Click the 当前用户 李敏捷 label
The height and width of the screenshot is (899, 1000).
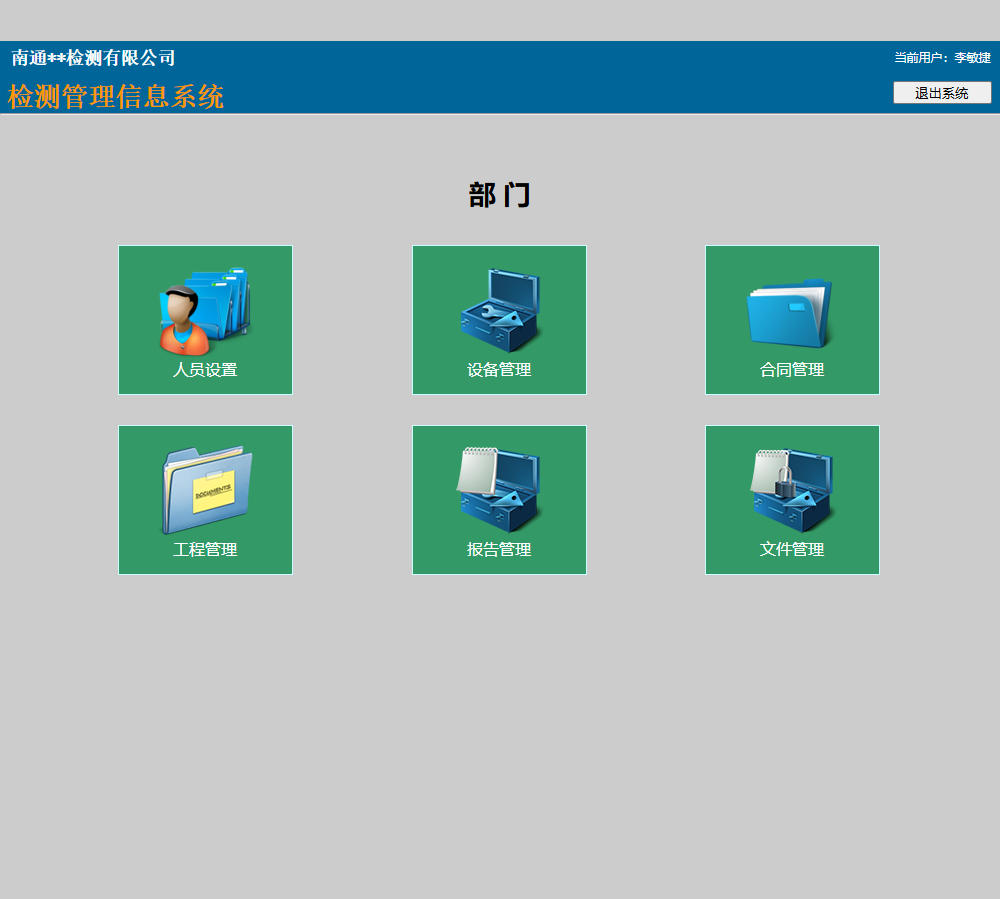tap(942, 58)
